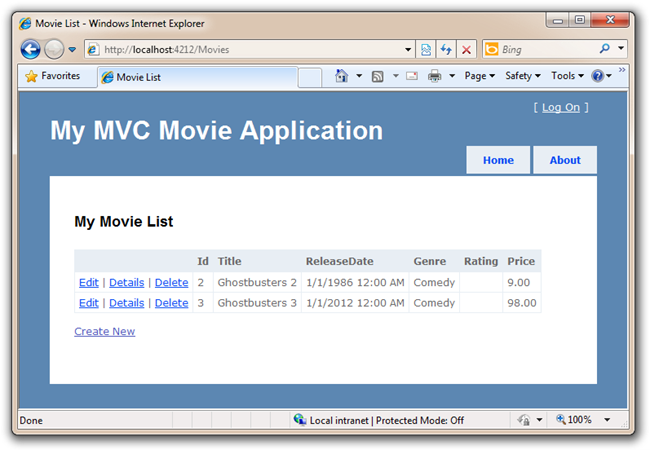Open the Page menu dropdown

coord(479,76)
